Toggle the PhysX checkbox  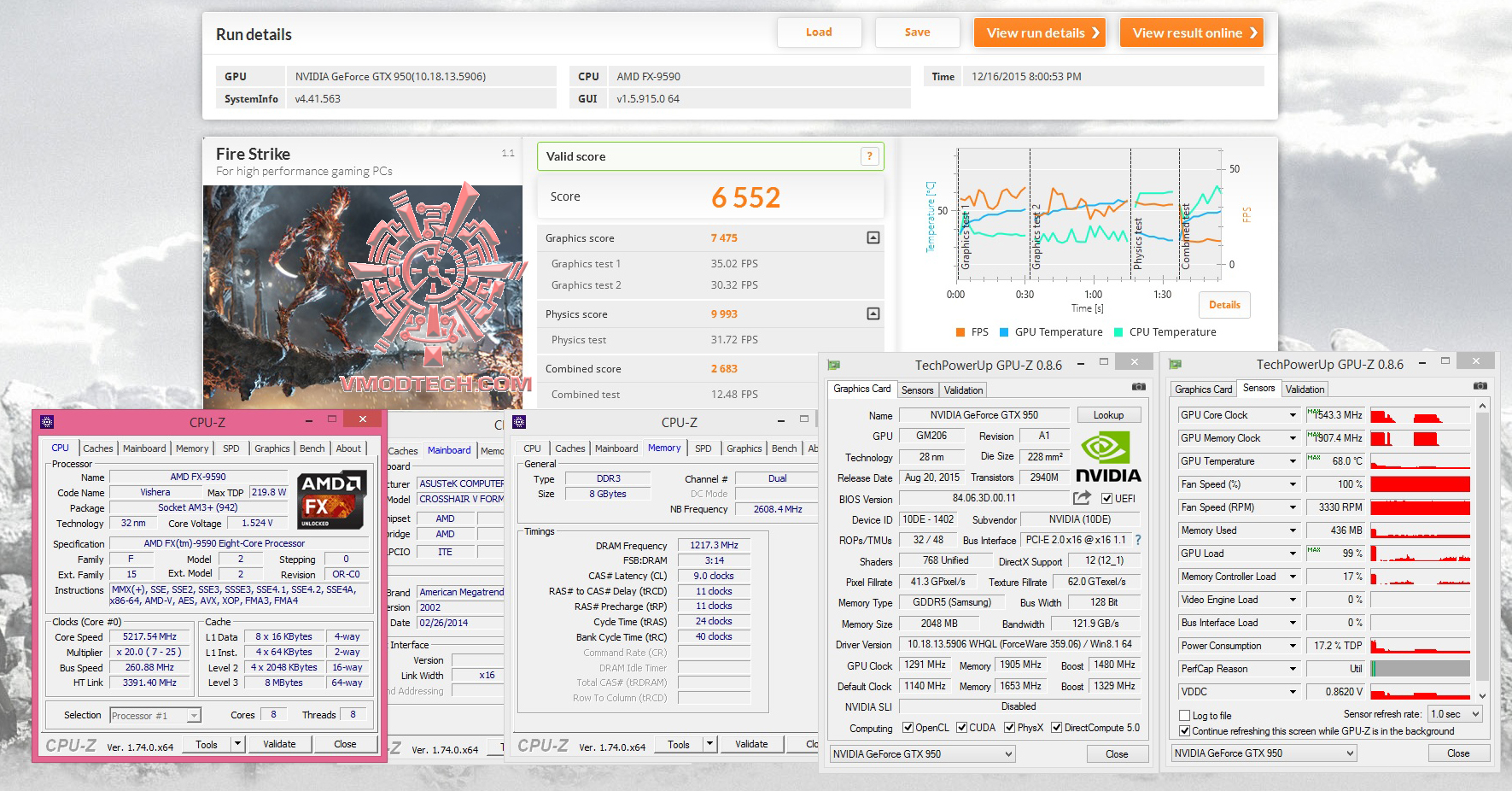(x=1009, y=728)
